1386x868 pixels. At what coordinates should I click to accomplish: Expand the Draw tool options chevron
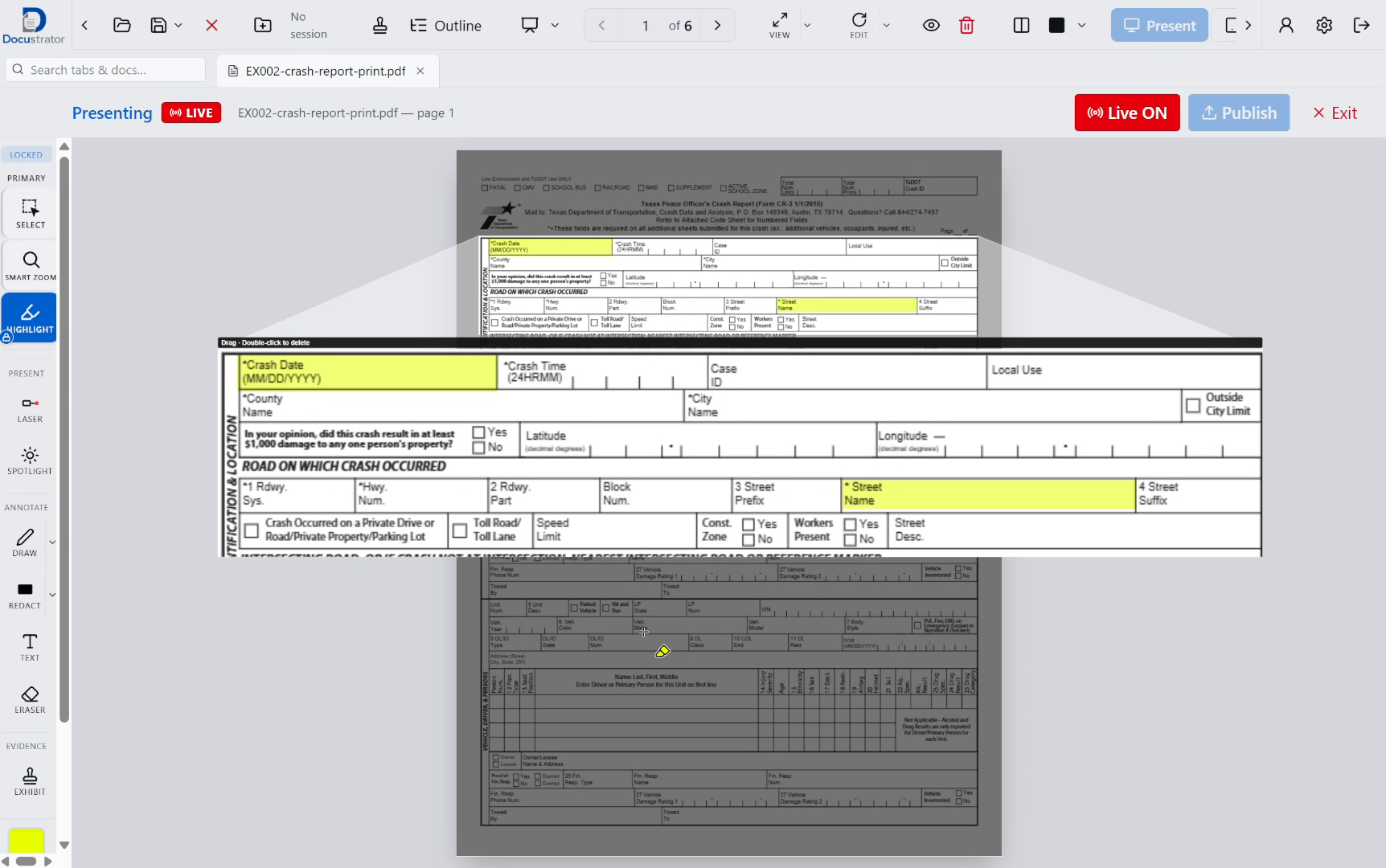click(52, 542)
